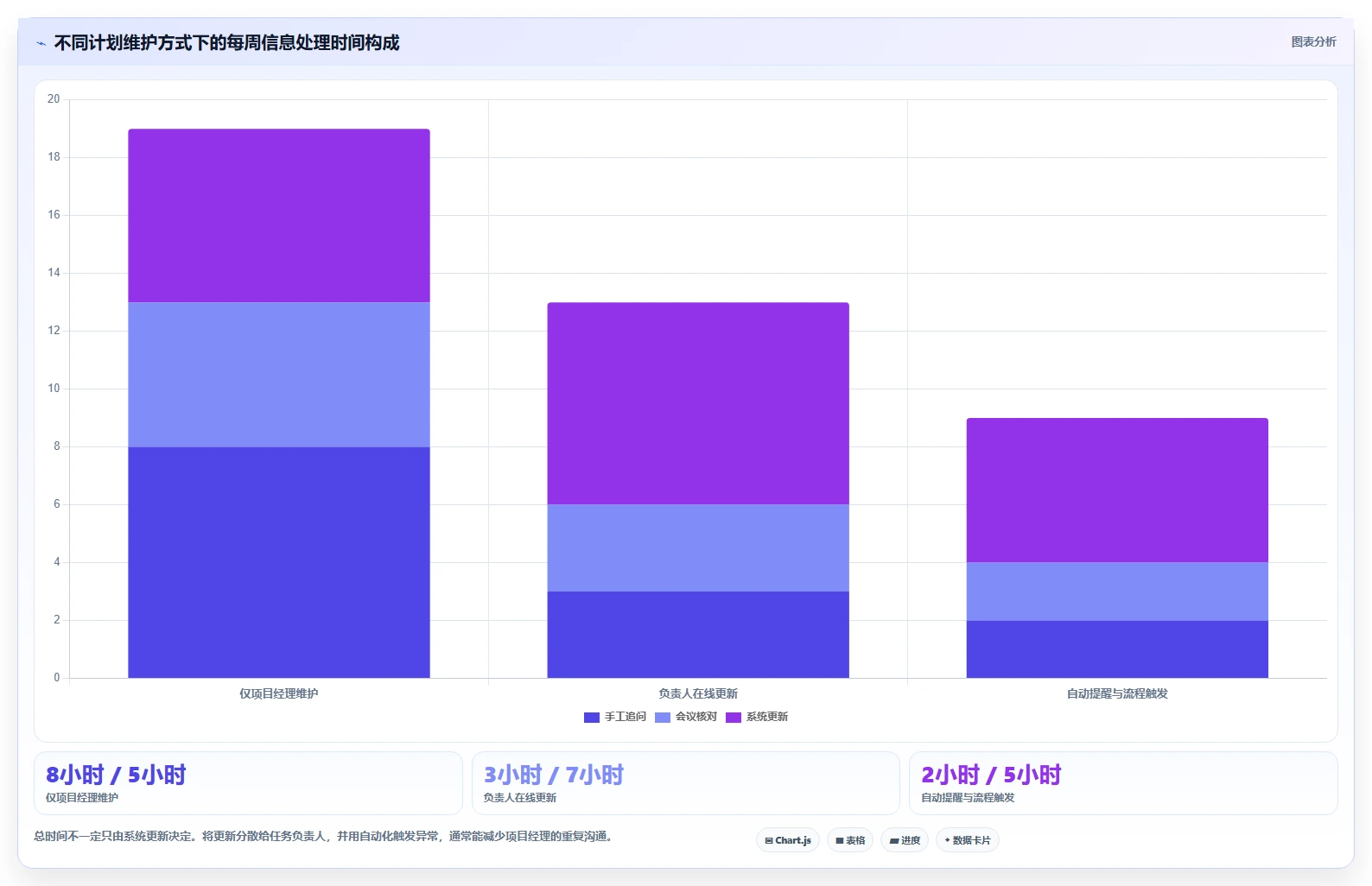The image size is (1372, 886).
Task: Click the 8小时 / 5小时 stat value
Action: (x=116, y=775)
